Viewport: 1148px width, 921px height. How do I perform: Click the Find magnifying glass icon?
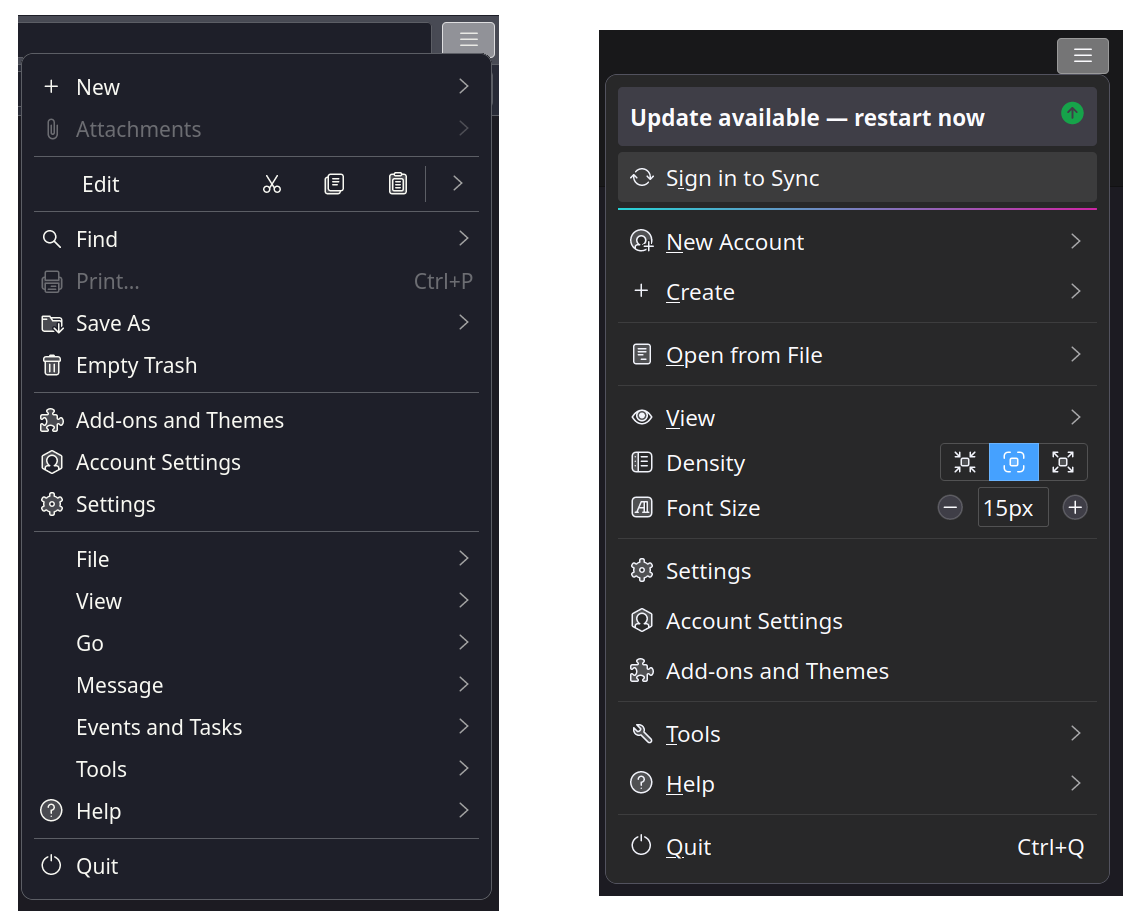point(52,239)
